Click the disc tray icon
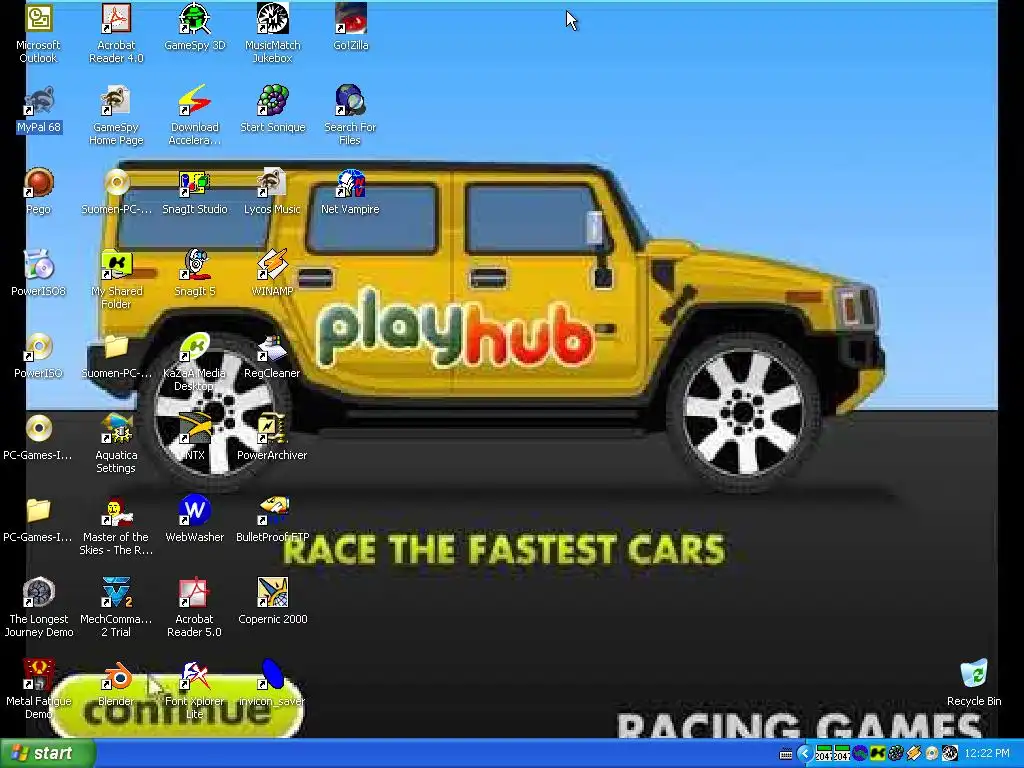Screen dimensions: 1024x768 932,754
